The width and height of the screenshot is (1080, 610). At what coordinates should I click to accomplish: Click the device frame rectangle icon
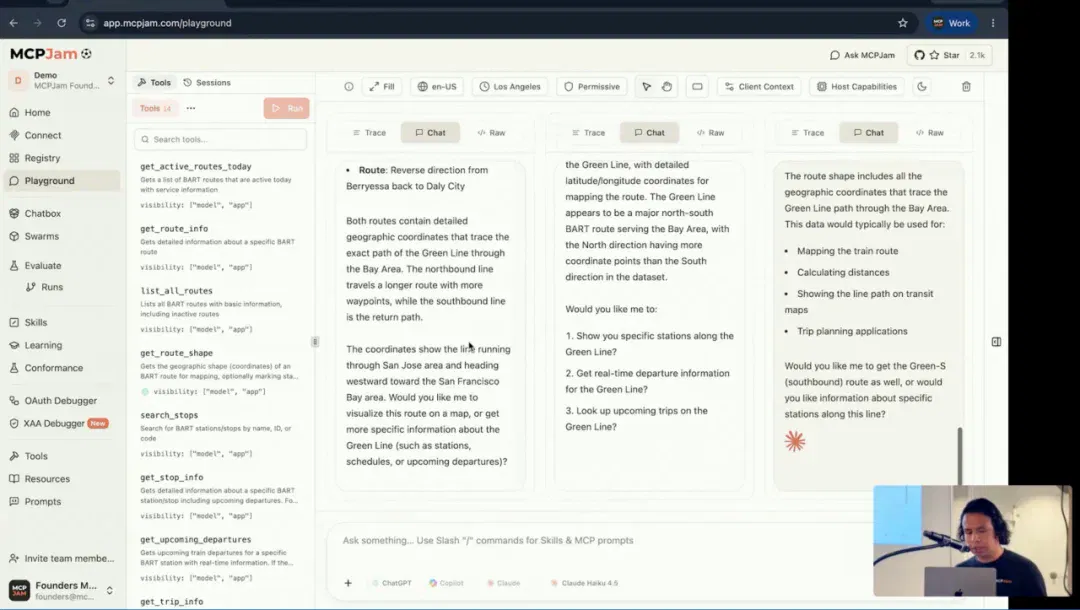click(697, 87)
